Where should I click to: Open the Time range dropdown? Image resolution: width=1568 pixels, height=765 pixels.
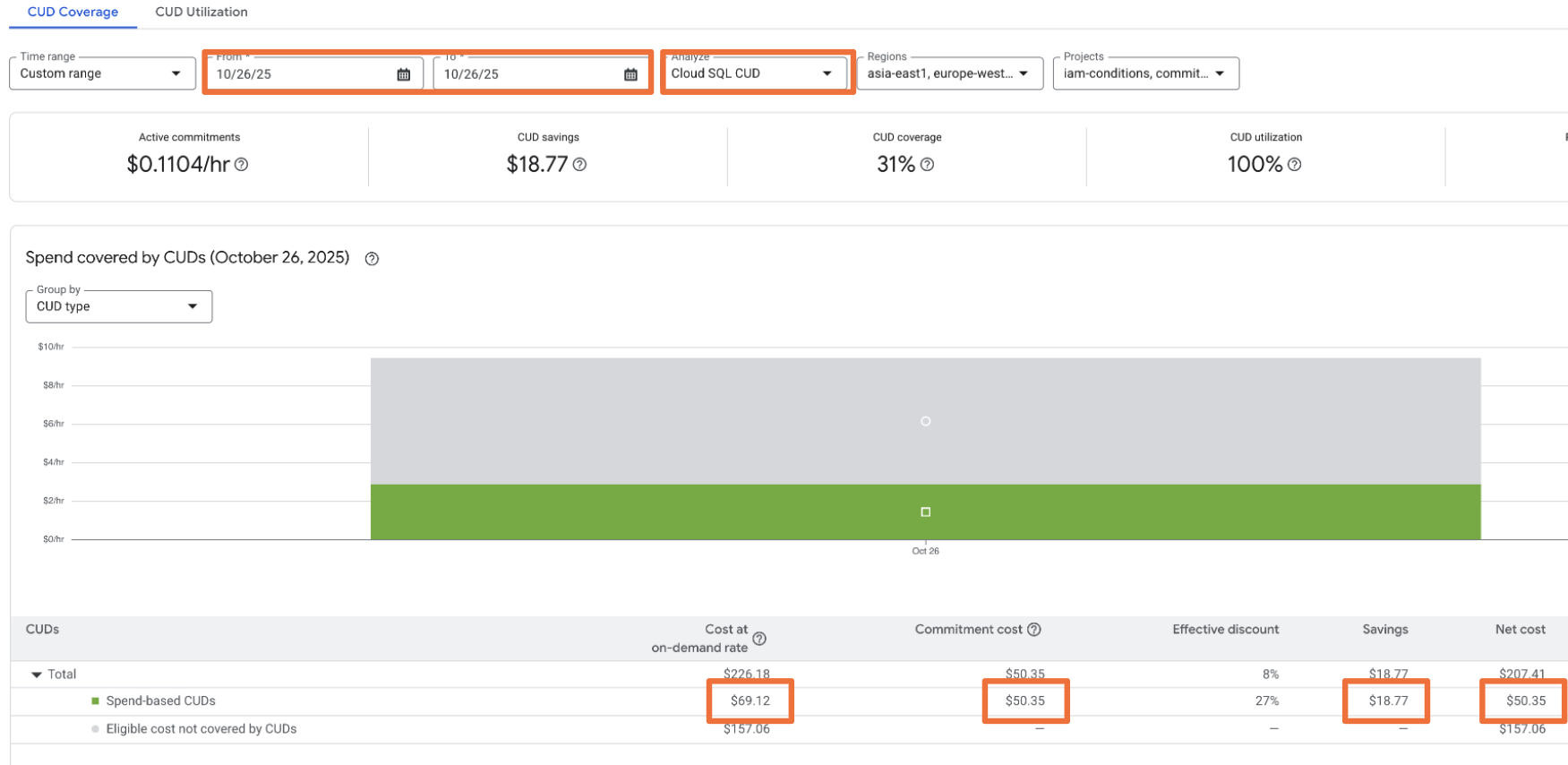click(102, 73)
